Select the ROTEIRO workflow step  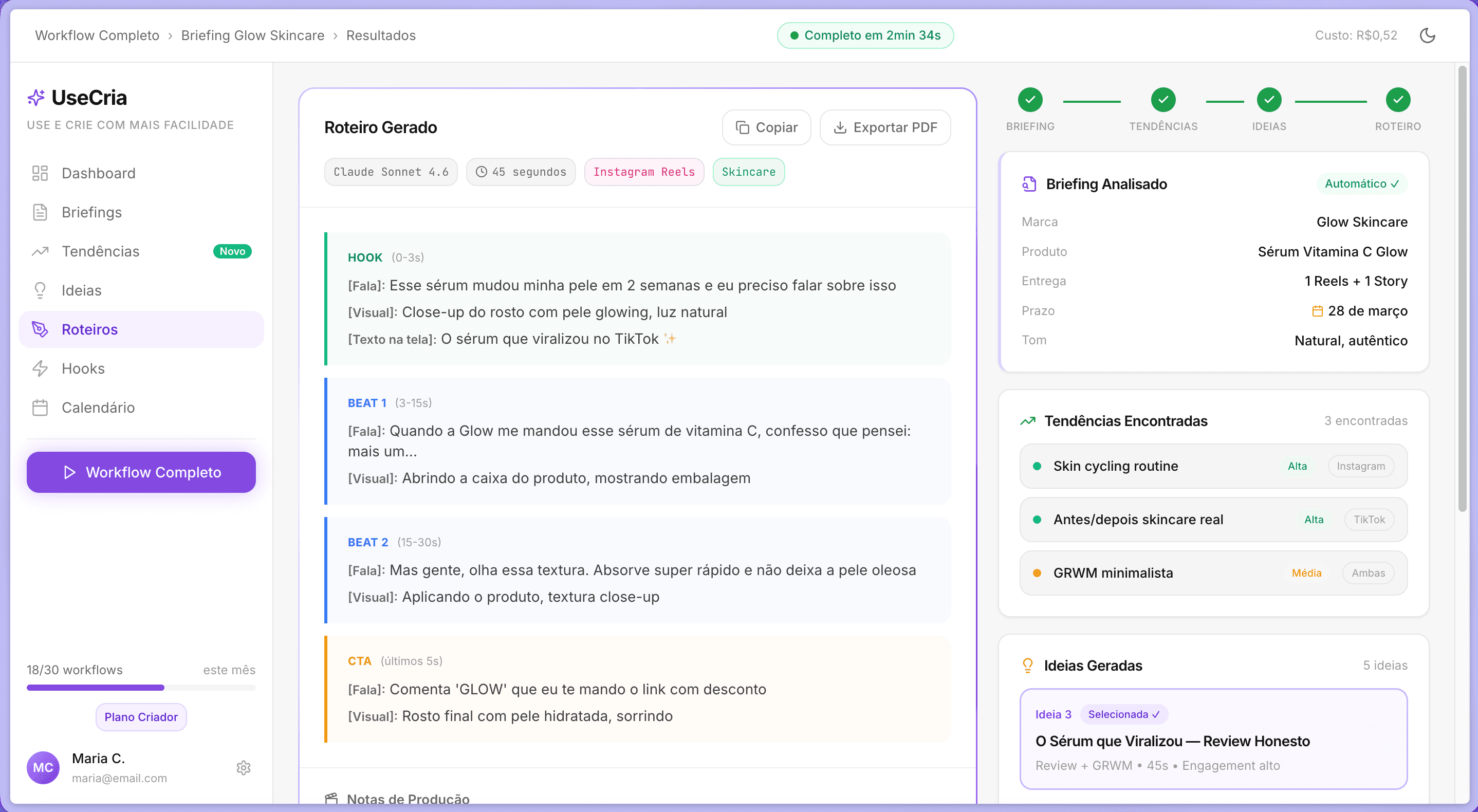(x=1398, y=99)
